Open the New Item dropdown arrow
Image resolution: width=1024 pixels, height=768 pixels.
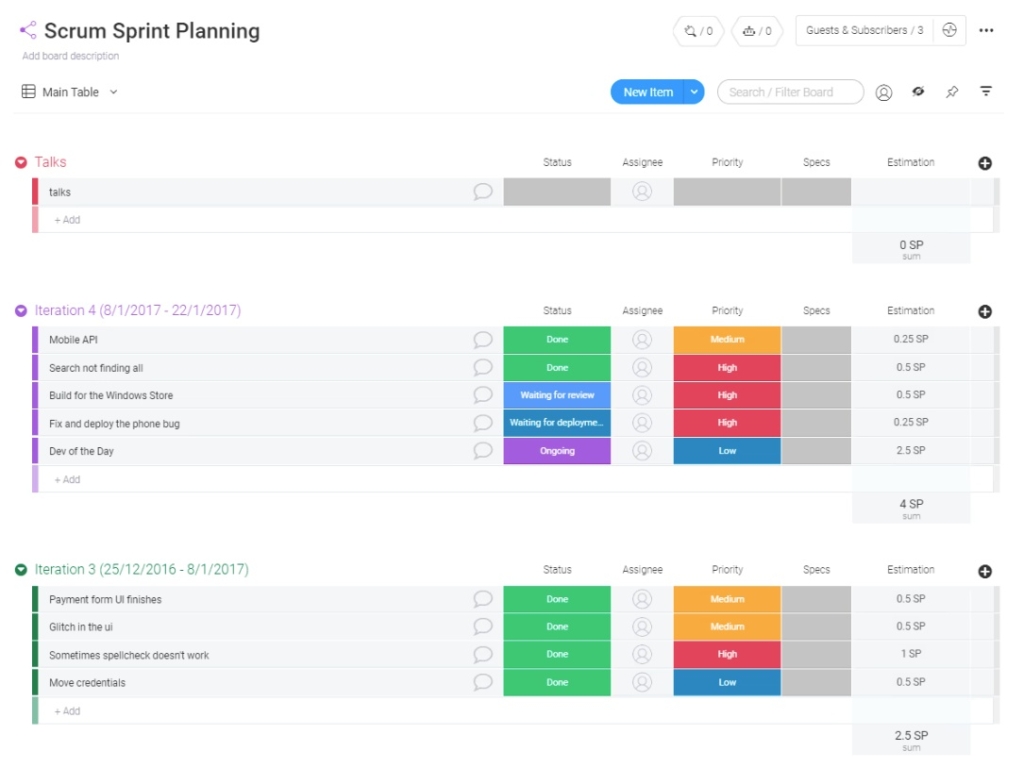tap(694, 91)
